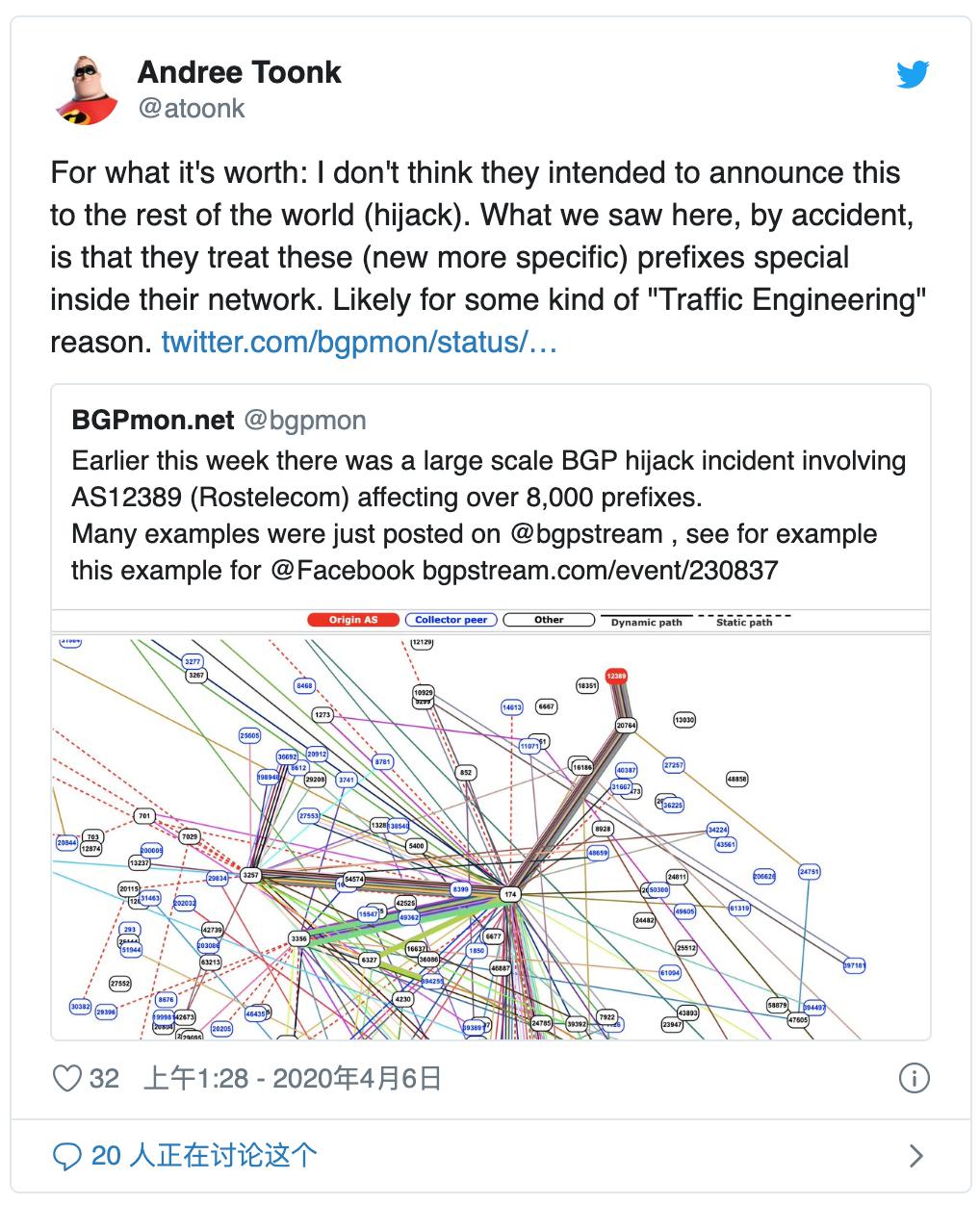Click the red 12389 origin node
Viewport: 980px width, 1205px height.
tap(616, 677)
